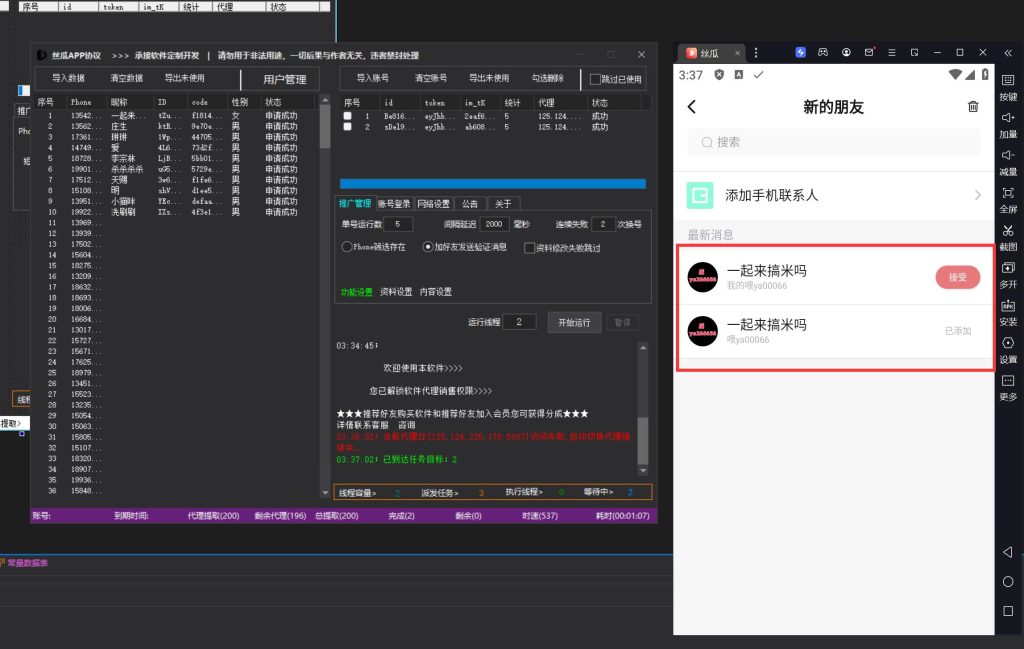Tick the 资料修改失败跳过 checkbox
Image resolution: width=1024 pixels, height=649 pixels.
coord(530,248)
